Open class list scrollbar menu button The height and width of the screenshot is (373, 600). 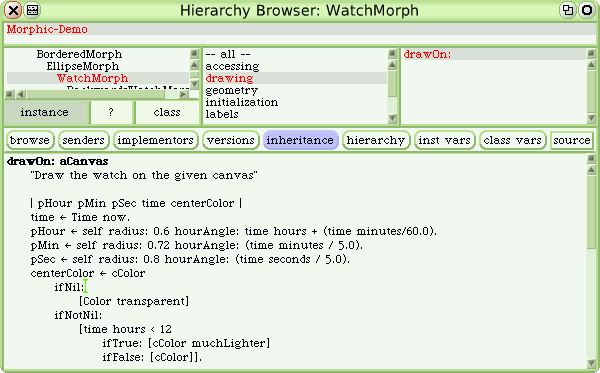click(194, 54)
